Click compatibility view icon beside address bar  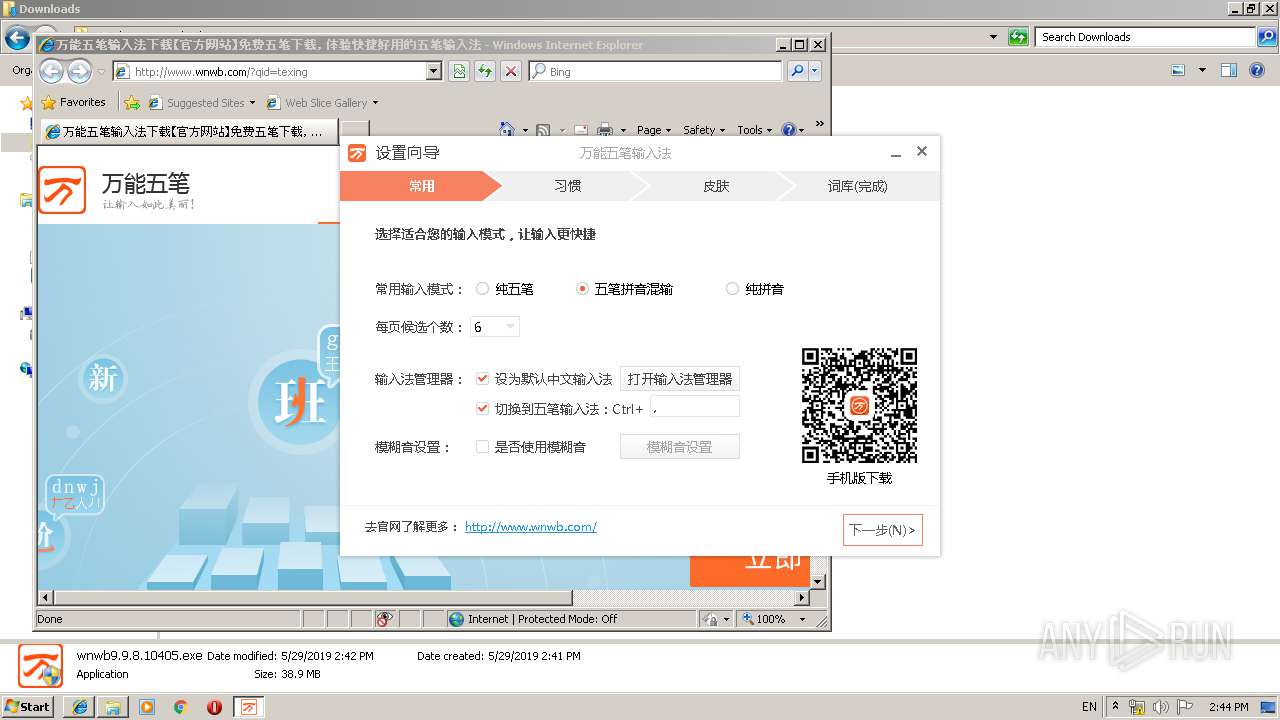pyautogui.click(x=459, y=71)
